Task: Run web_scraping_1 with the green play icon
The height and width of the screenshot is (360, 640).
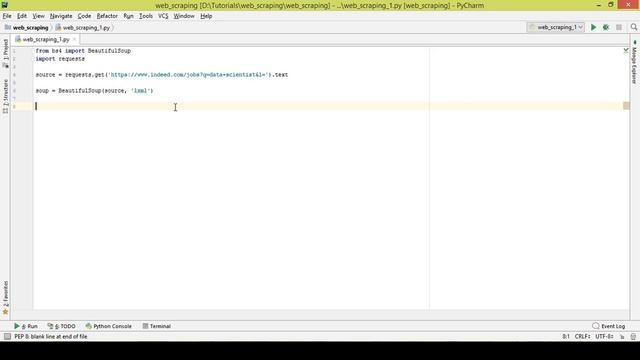Action: (593, 27)
